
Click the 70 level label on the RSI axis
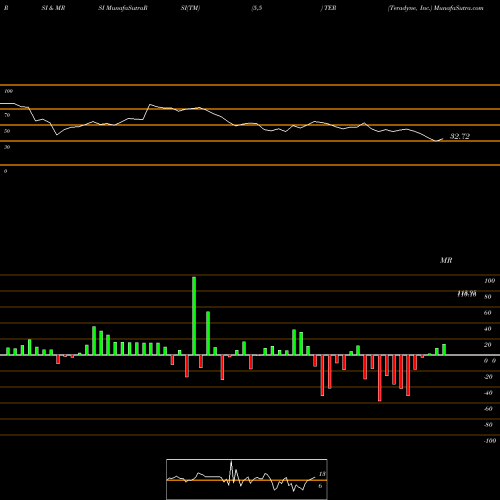7,115
